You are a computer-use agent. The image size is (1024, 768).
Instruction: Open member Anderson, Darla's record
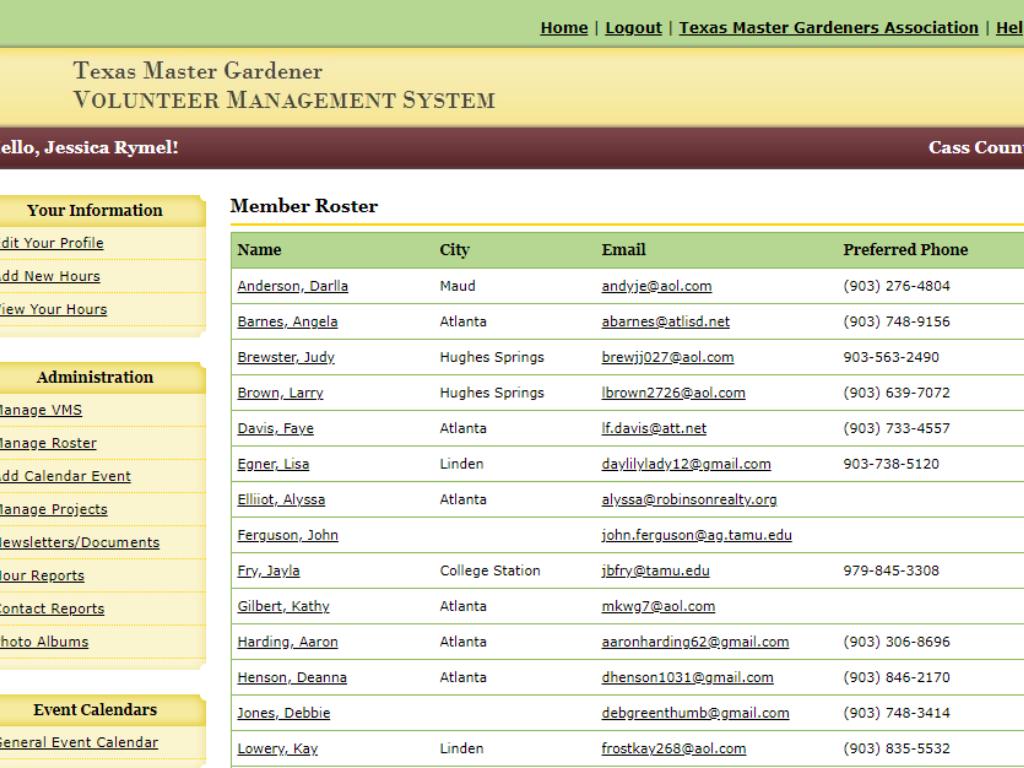pyautogui.click(x=292, y=286)
